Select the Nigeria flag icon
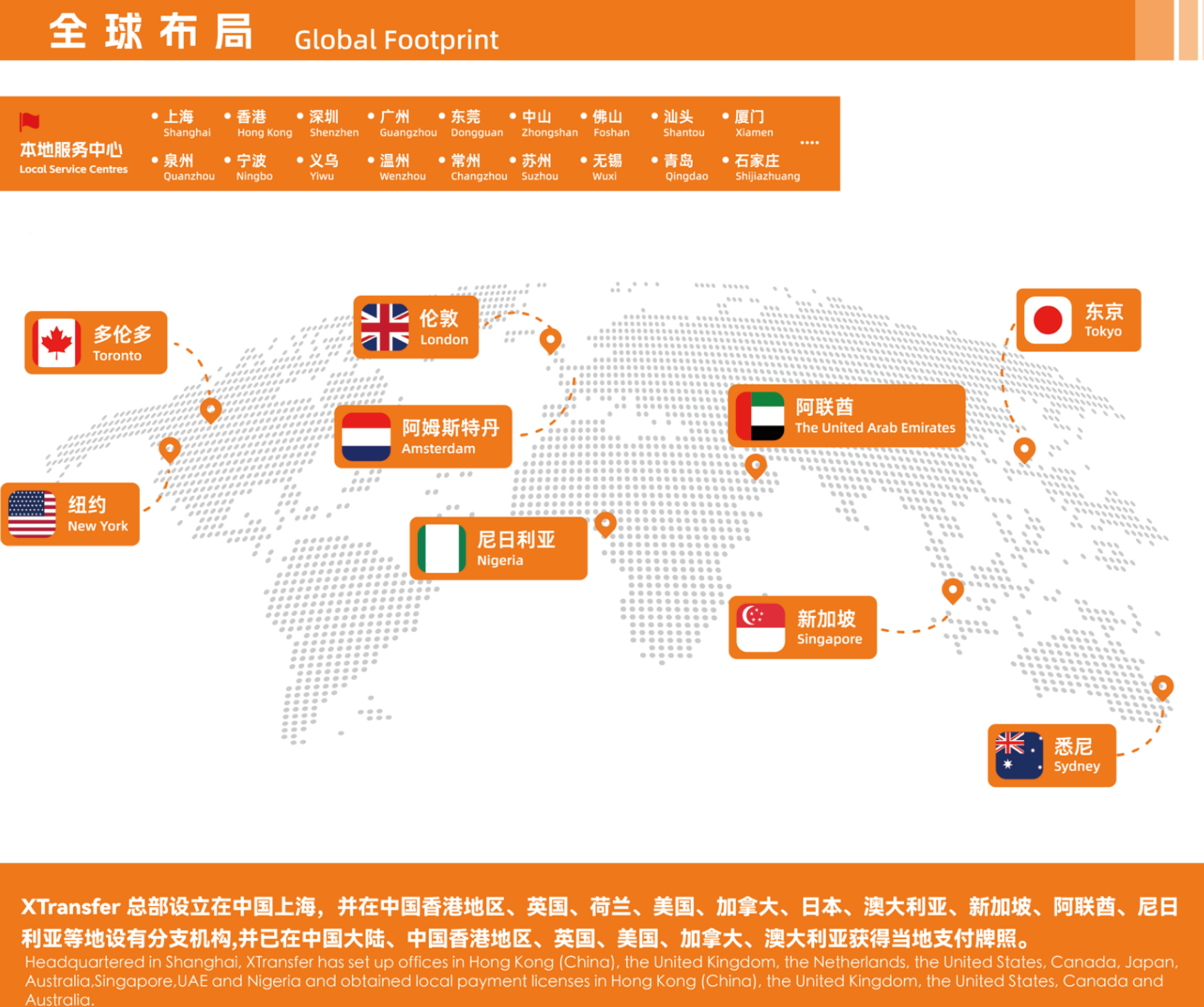This screenshot has width=1204, height=1007. 441,548
